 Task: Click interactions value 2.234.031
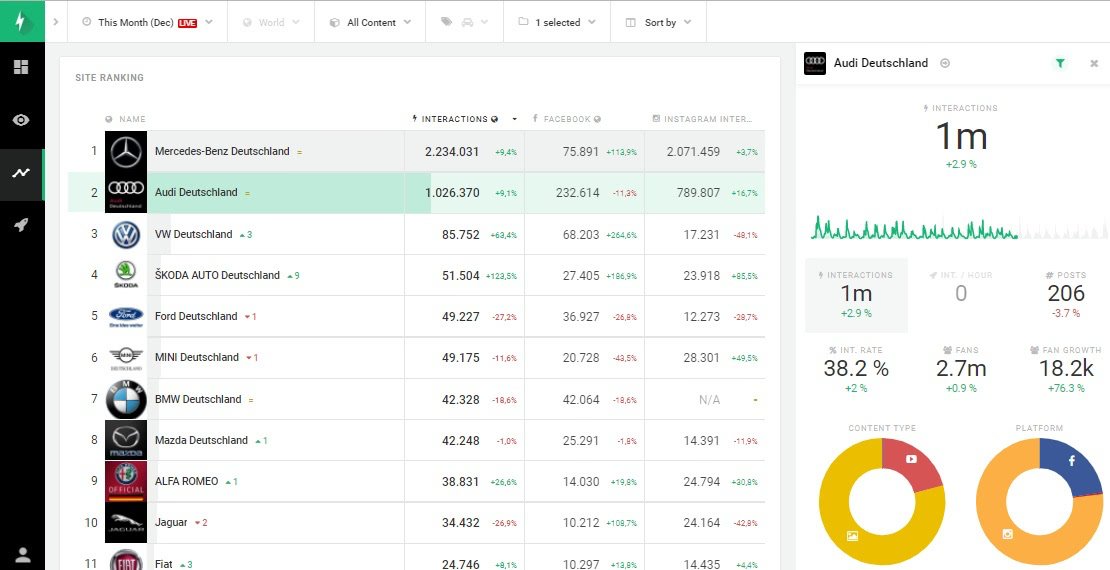click(452, 152)
